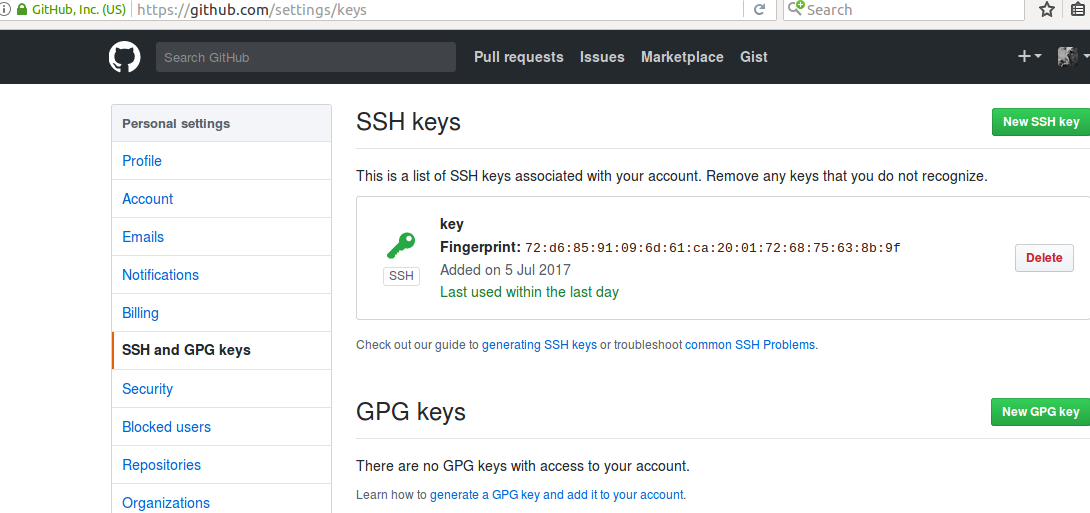This screenshot has width=1090, height=513.
Task: Click 'Last used within the last day'
Action: [529, 292]
